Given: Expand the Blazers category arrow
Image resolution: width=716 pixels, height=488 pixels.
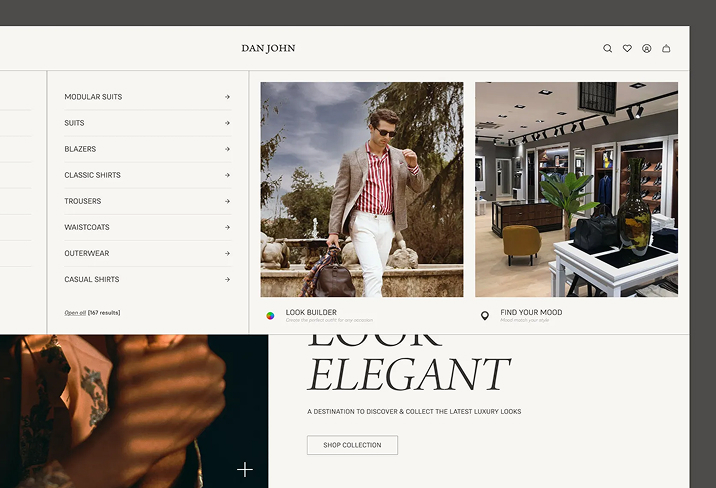Looking at the screenshot, I should tap(227, 149).
